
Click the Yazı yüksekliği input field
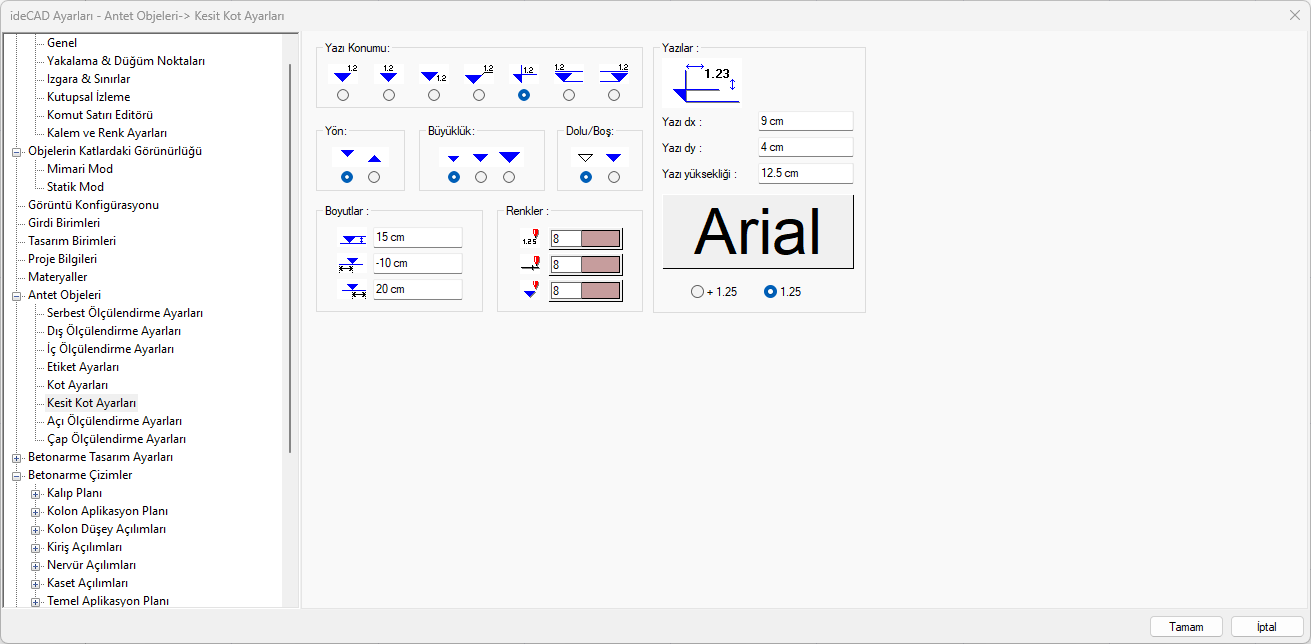pos(805,173)
